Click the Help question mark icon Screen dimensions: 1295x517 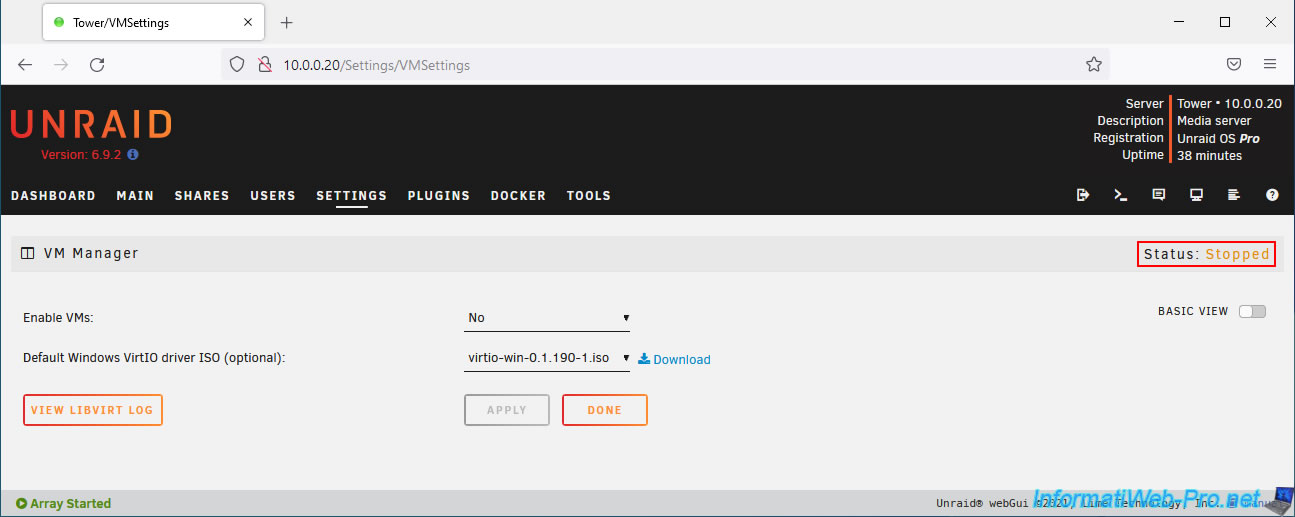click(x=1272, y=196)
